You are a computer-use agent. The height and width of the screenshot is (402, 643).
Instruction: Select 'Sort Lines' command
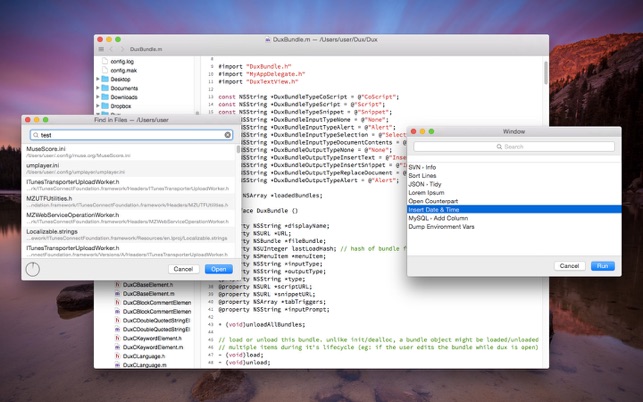point(514,176)
